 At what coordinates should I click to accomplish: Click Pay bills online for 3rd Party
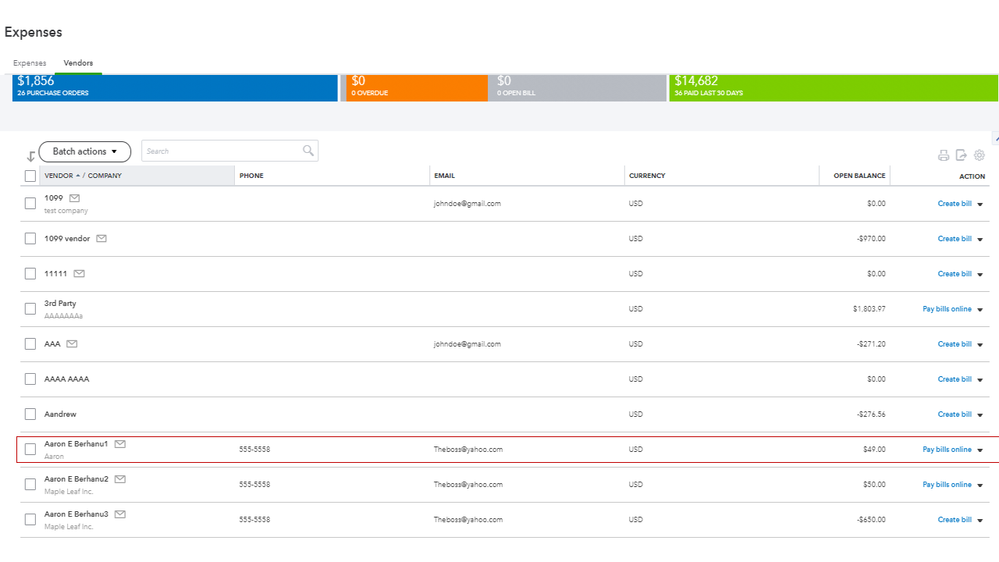947,308
